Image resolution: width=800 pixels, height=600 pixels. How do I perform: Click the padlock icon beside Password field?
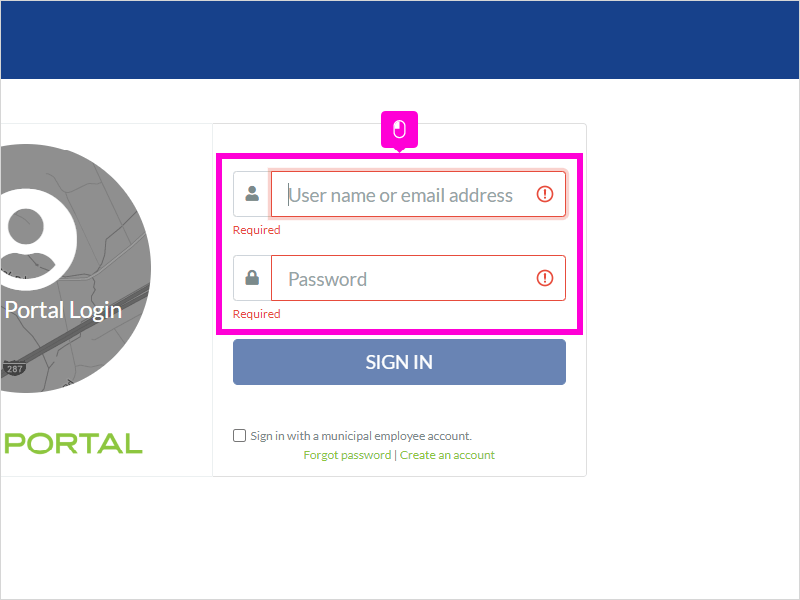click(x=252, y=278)
